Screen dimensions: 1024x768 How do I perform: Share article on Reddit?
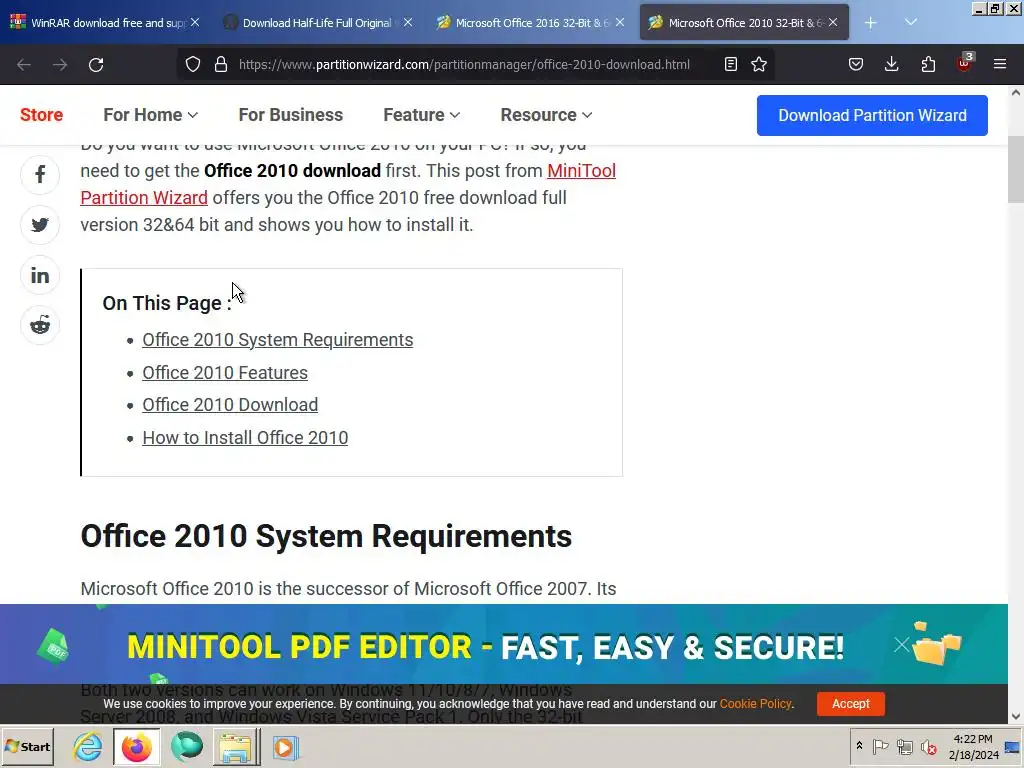(x=40, y=325)
